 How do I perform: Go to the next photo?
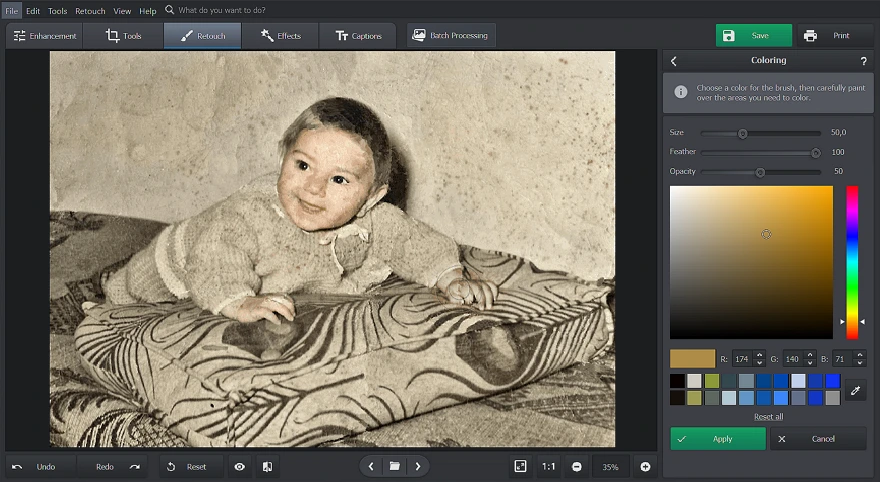418,466
